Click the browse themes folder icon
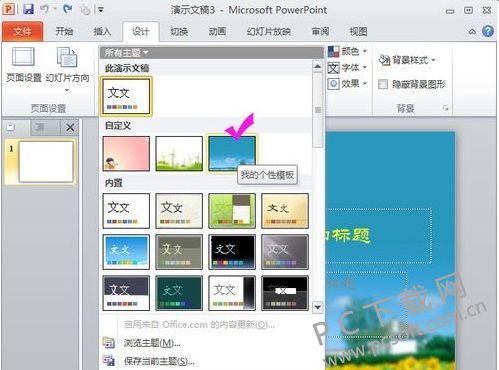 (109, 343)
